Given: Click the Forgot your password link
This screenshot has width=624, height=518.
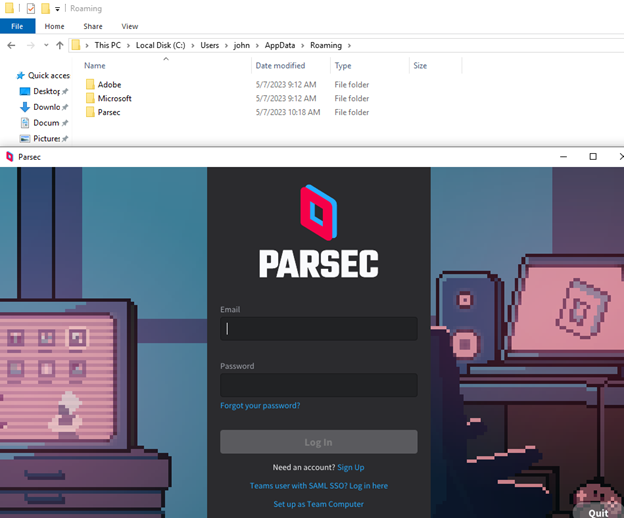Looking at the screenshot, I should coord(260,405).
